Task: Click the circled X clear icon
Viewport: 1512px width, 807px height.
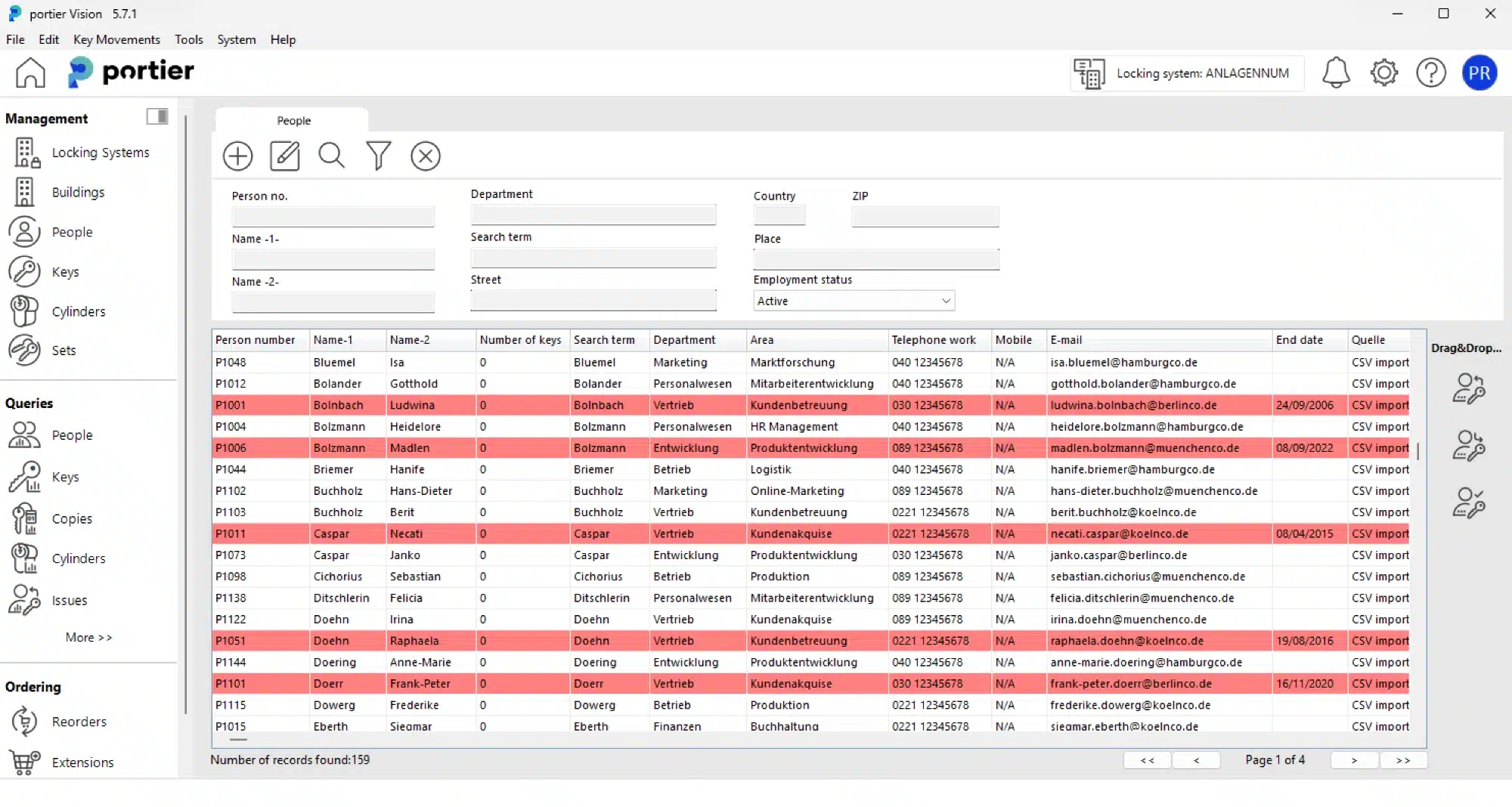Action: point(426,156)
